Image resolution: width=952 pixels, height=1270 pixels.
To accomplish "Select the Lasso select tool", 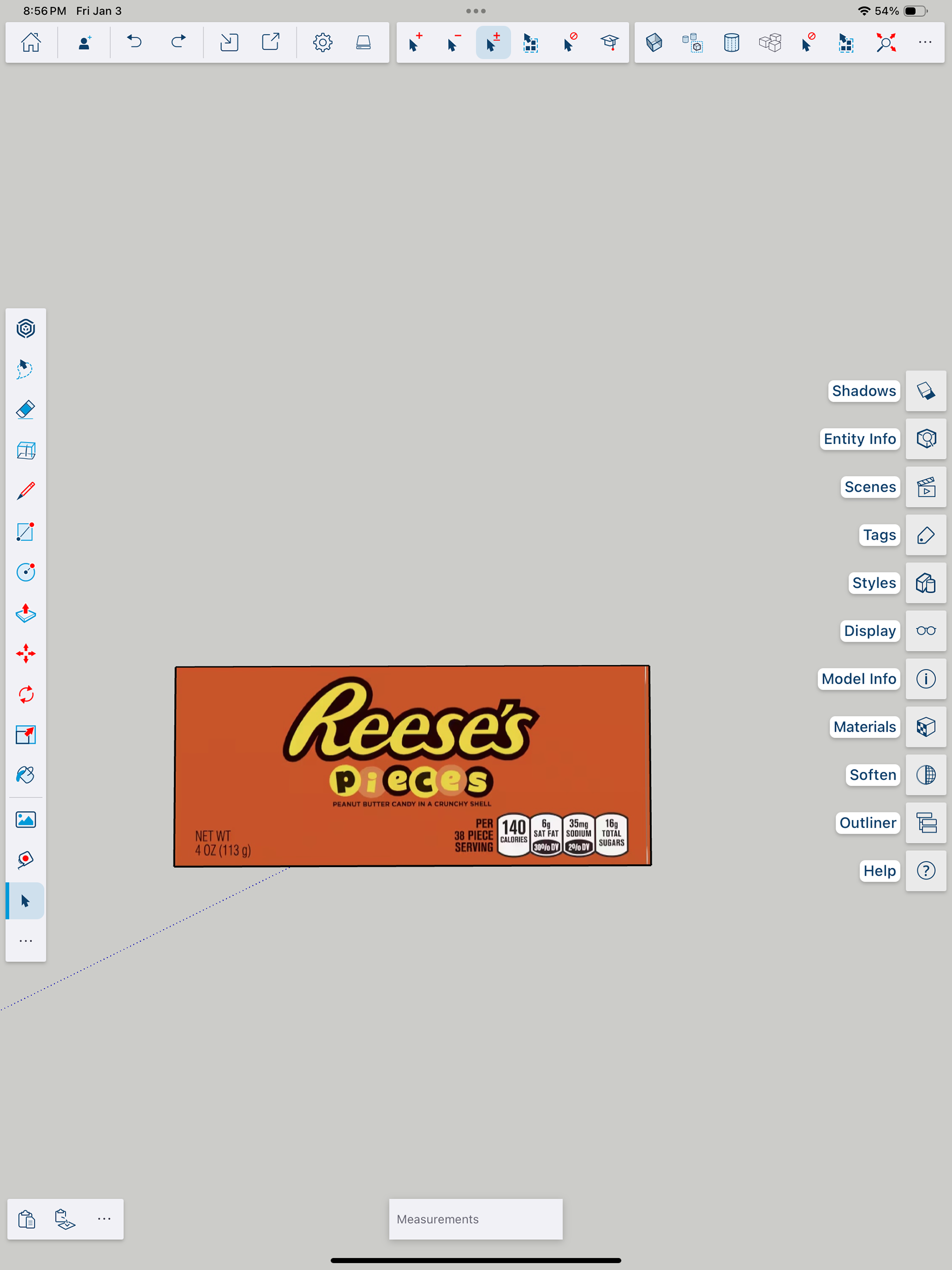I will (x=26, y=369).
